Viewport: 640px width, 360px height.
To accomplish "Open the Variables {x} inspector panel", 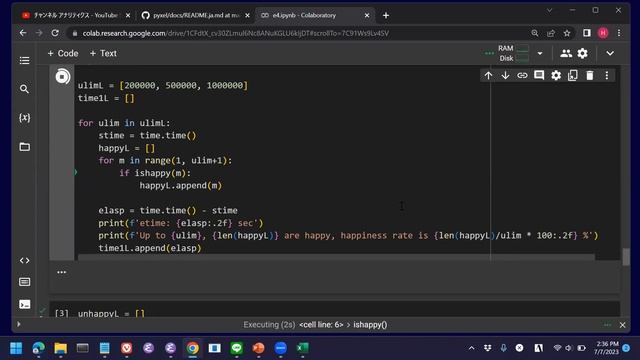I will click(x=24, y=118).
